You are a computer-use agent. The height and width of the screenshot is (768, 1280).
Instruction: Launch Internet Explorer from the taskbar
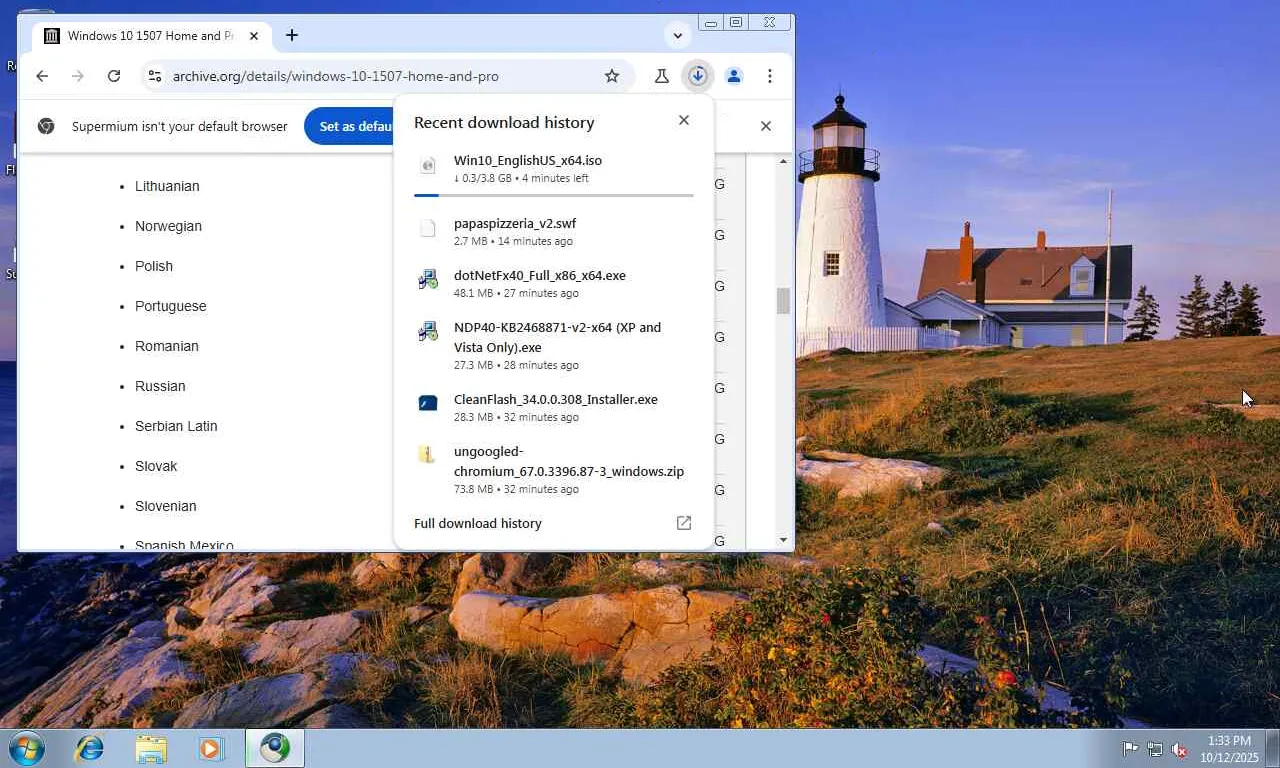(90, 748)
